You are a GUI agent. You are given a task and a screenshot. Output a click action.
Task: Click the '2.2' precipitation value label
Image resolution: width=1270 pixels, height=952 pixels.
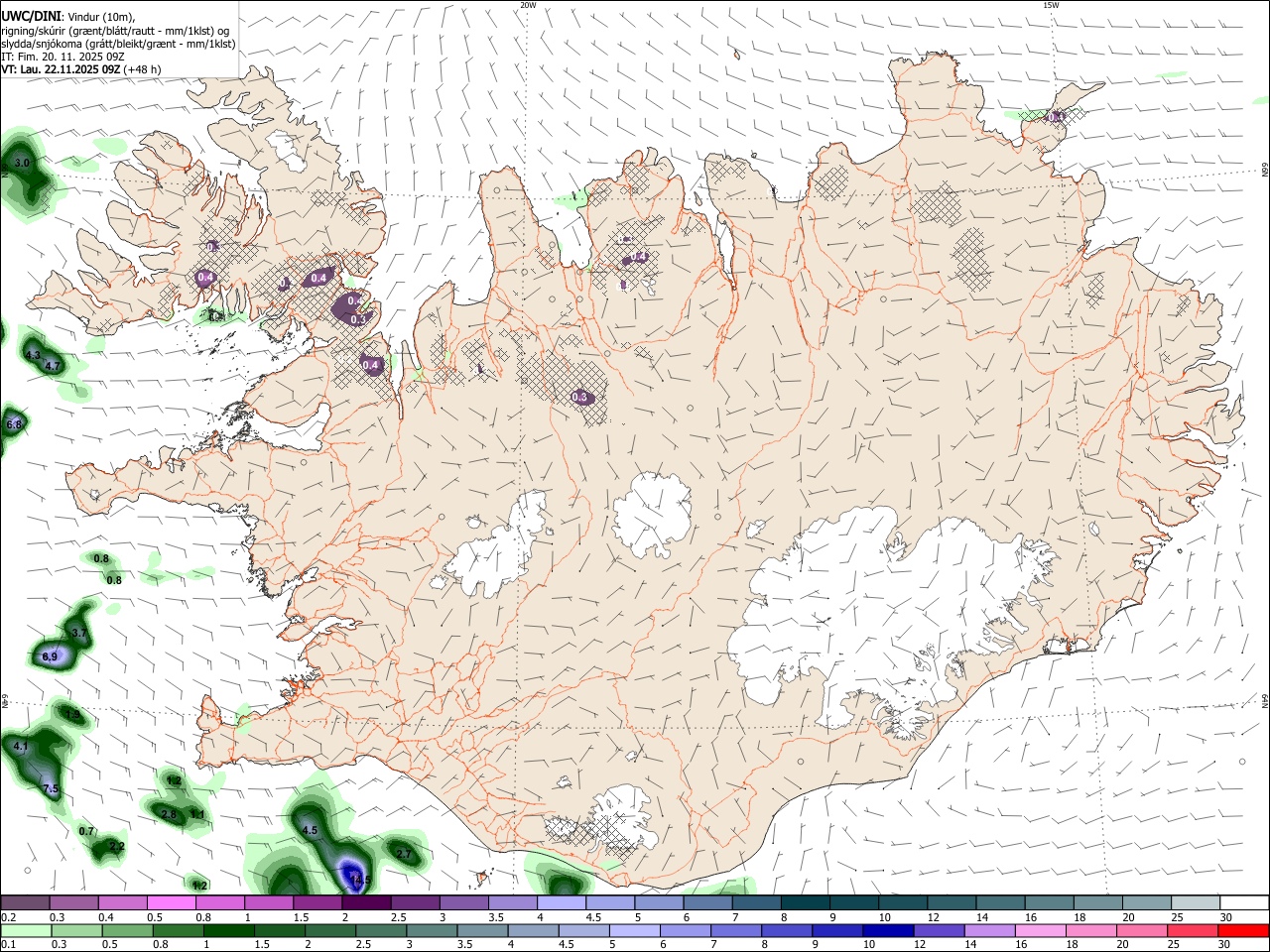click(117, 846)
